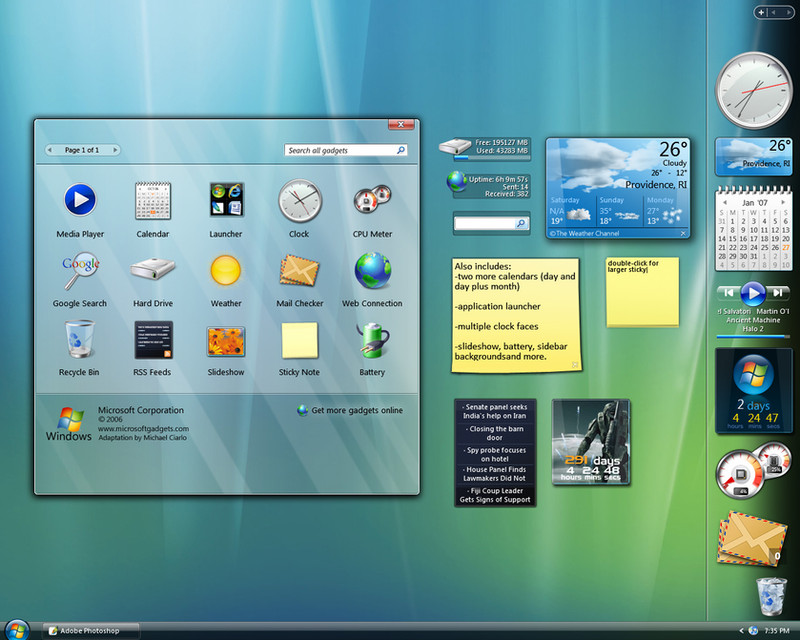The width and height of the screenshot is (800, 640).
Task: Choose the Calendar gadget in the gallery
Action: [x=153, y=200]
